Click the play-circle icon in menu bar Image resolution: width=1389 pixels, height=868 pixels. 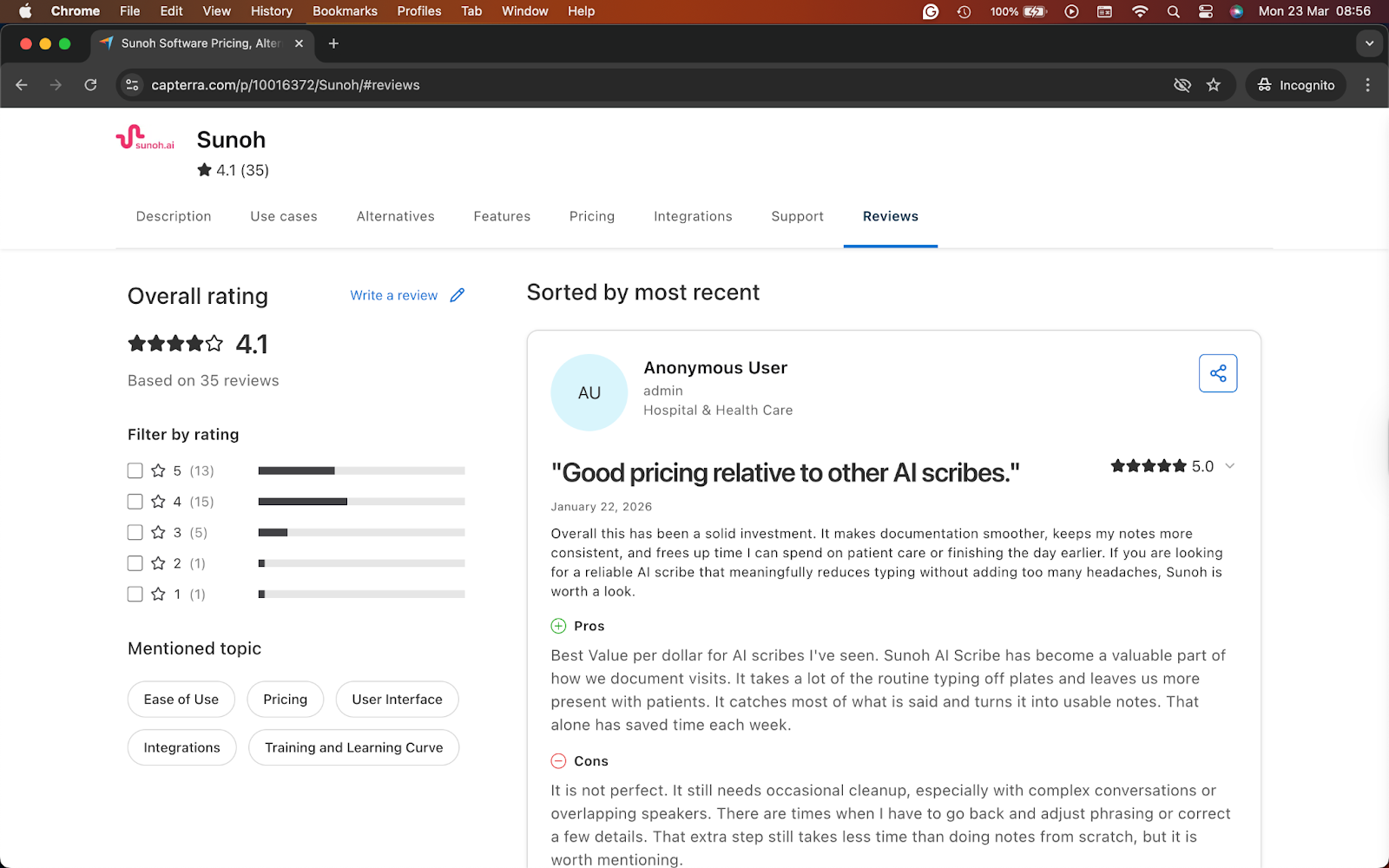[x=1071, y=11]
